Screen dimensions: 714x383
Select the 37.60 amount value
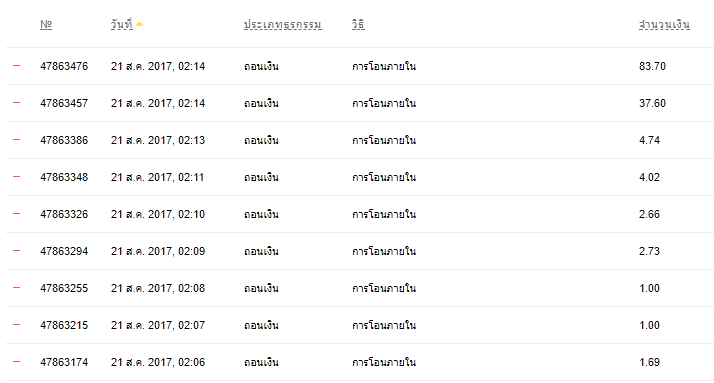pos(652,103)
